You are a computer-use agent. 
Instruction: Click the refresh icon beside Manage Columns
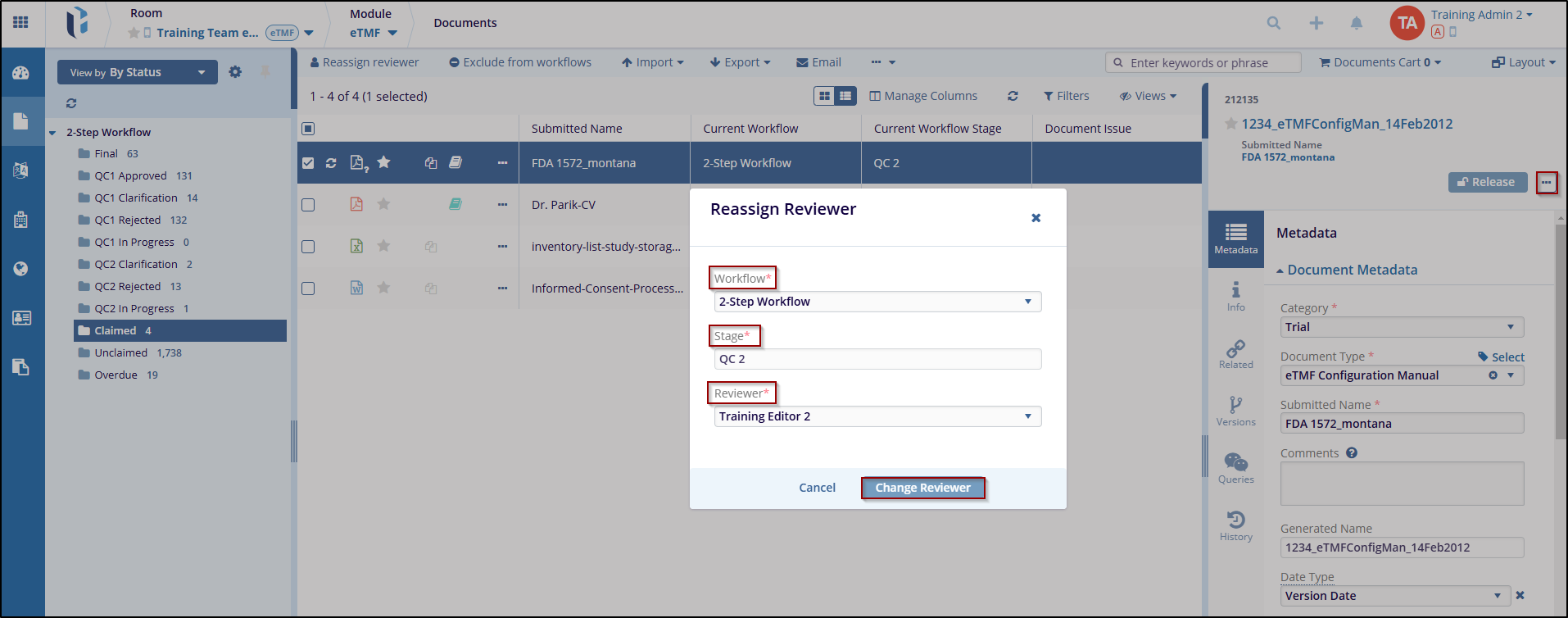(1013, 96)
